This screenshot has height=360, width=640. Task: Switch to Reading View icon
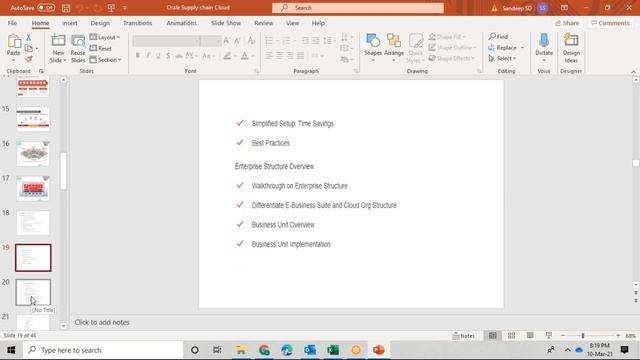coord(530,336)
